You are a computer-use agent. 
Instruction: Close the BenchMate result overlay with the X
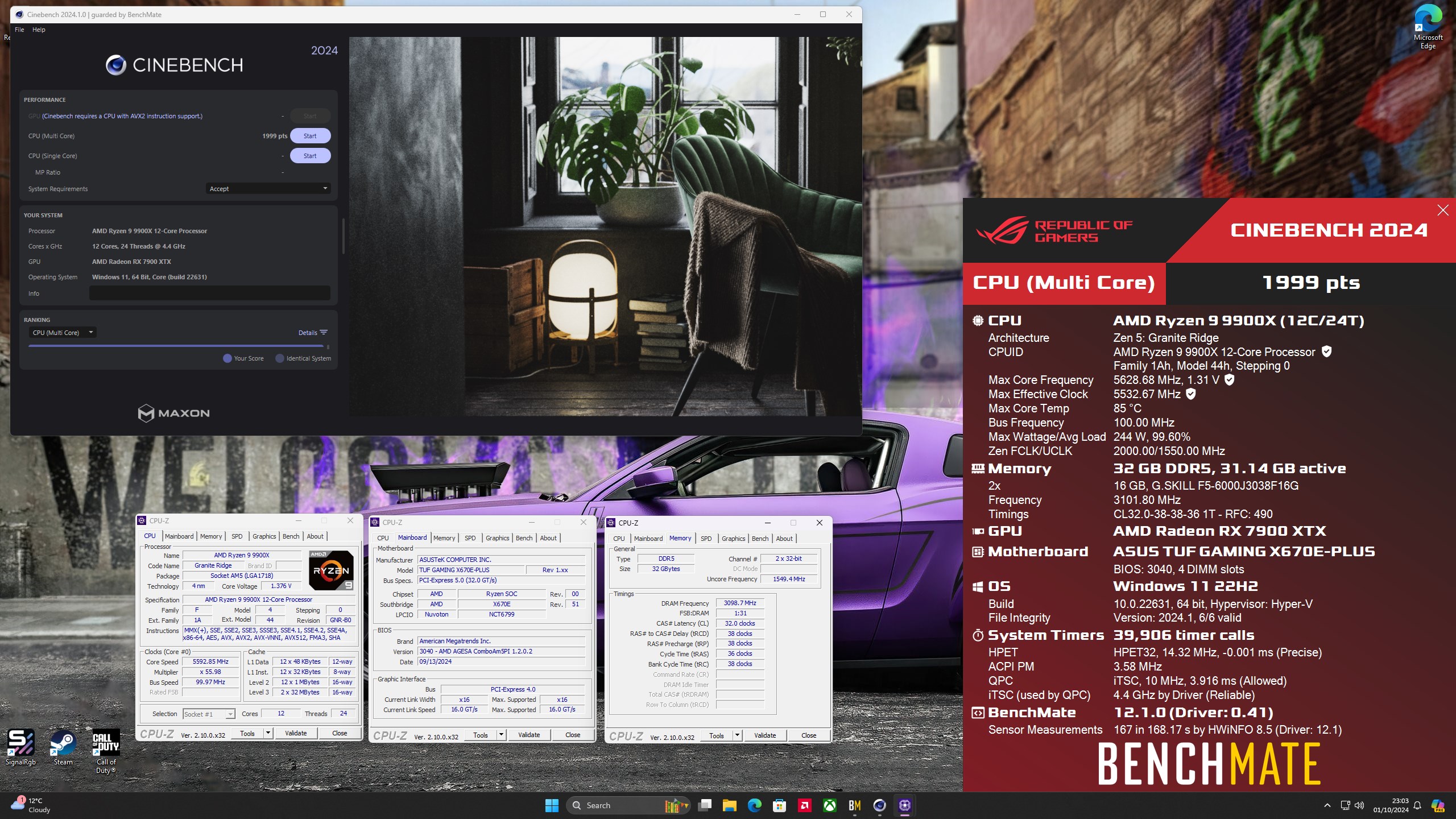pyautogui.click(x=1443, y=210)
